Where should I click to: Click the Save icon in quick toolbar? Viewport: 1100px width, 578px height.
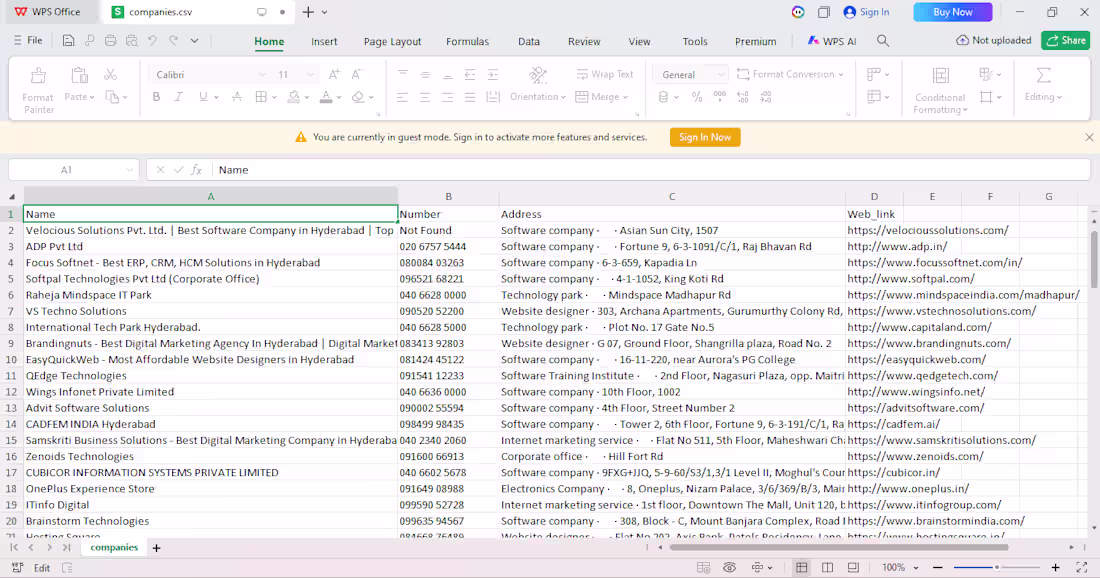tap(68, 41)
